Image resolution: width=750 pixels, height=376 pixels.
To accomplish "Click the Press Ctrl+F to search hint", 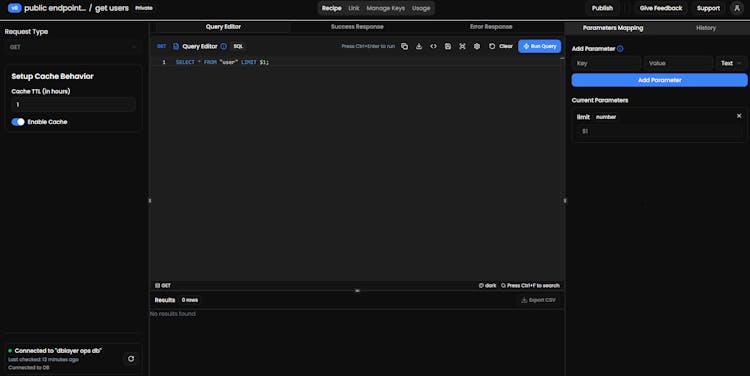I will 530,286.
